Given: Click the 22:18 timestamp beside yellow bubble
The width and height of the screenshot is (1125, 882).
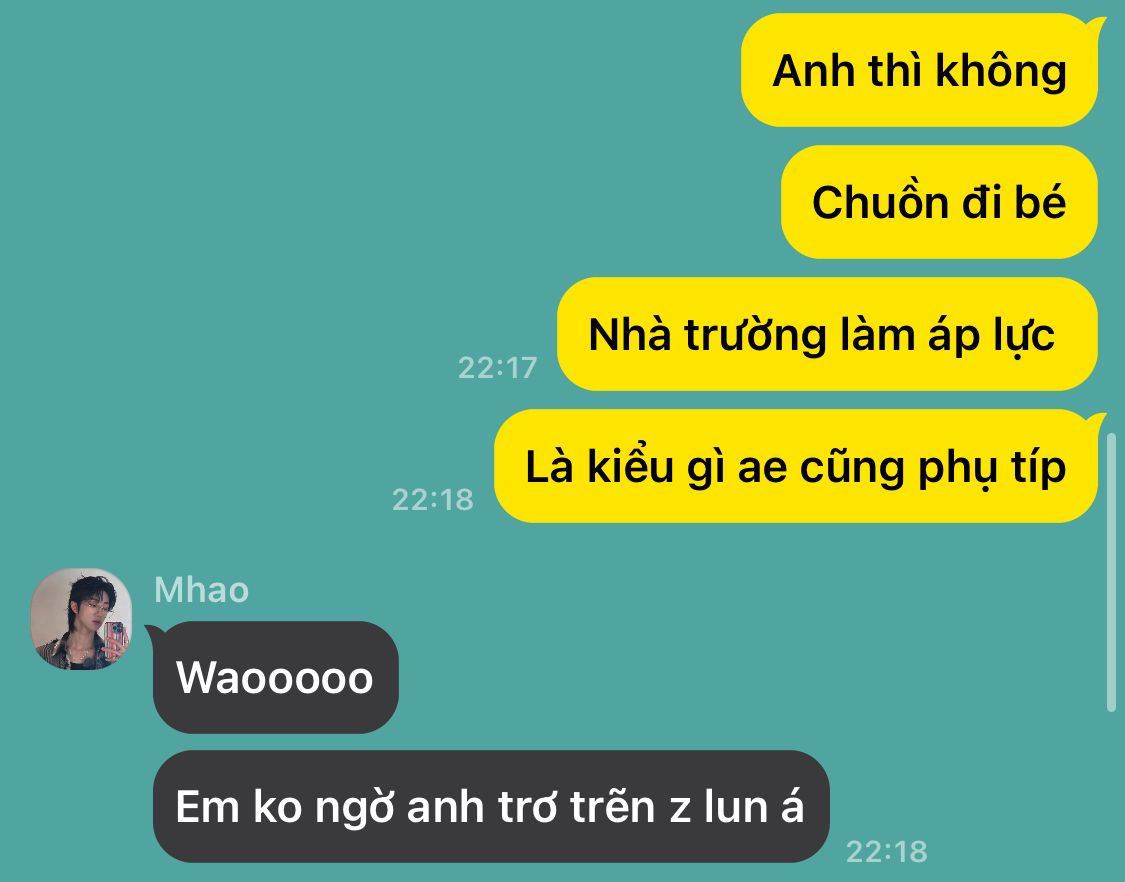Looking at the screenshot, I should coord(433,499).
